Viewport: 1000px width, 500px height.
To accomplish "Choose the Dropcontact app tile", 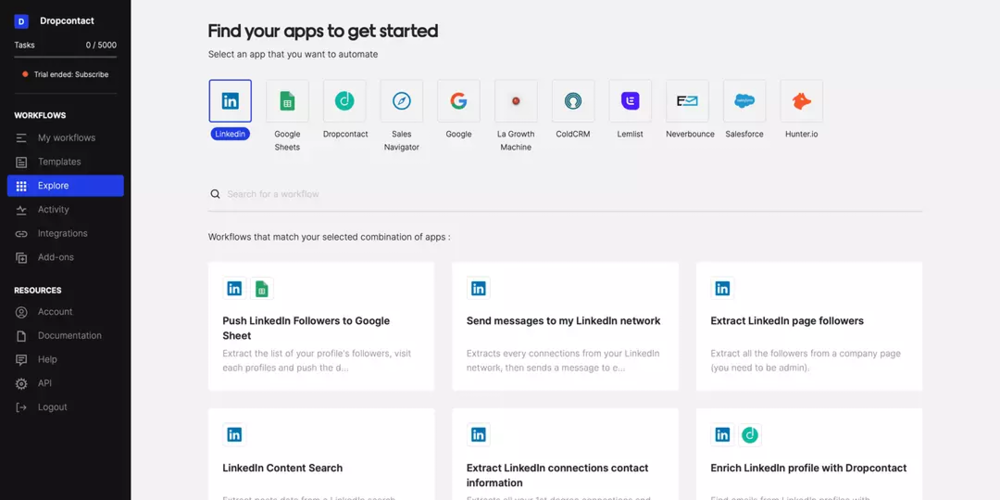I will click(344, 101).
